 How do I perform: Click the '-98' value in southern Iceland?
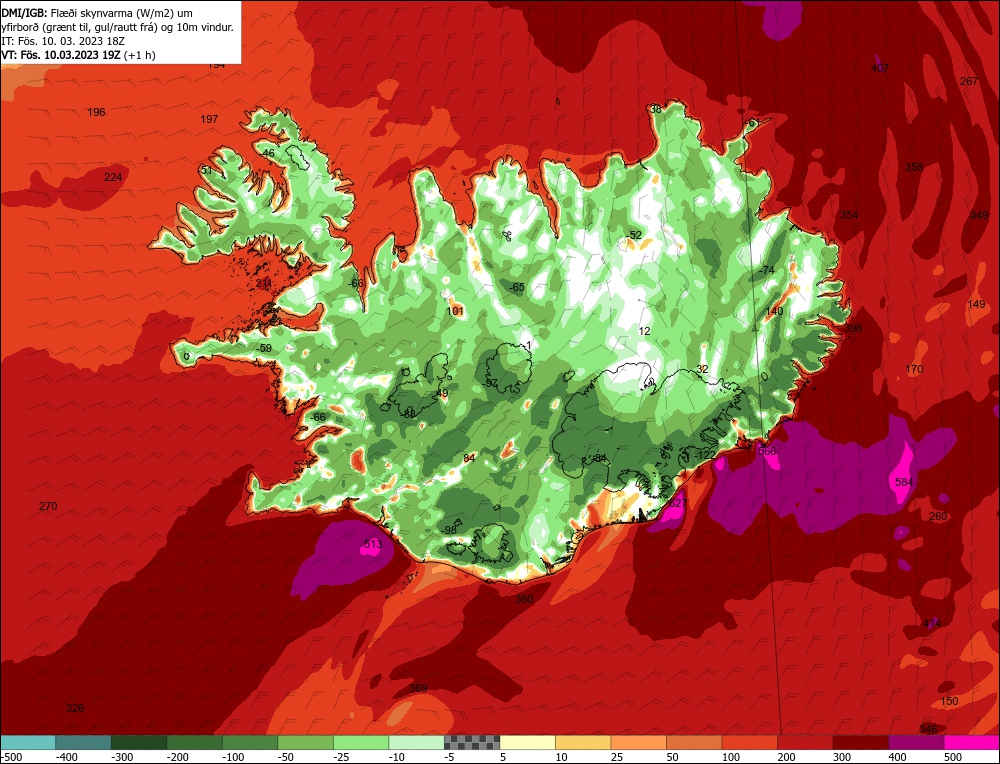(x=449, y=531)
